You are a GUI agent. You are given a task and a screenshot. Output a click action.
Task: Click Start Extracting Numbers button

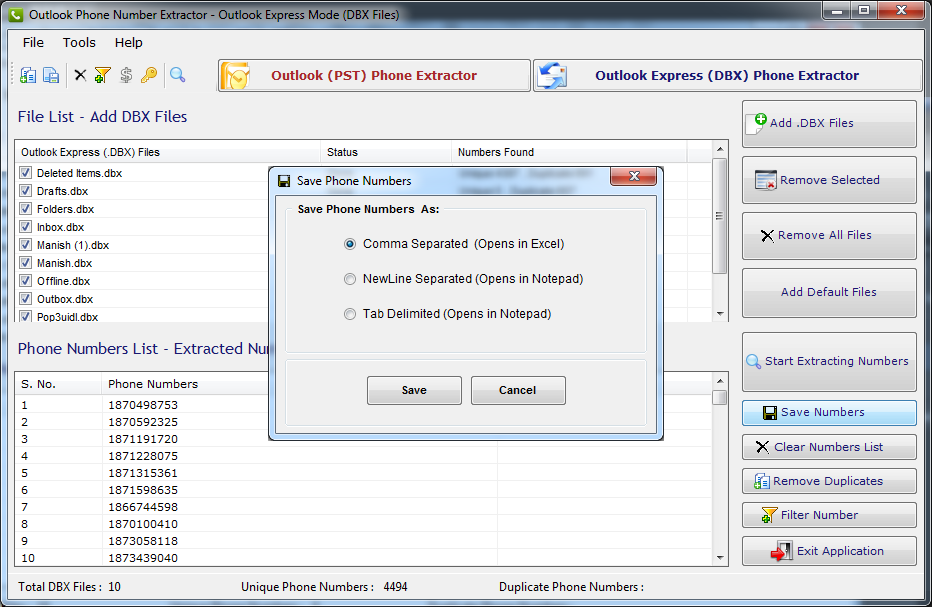[x=829, y=361]
